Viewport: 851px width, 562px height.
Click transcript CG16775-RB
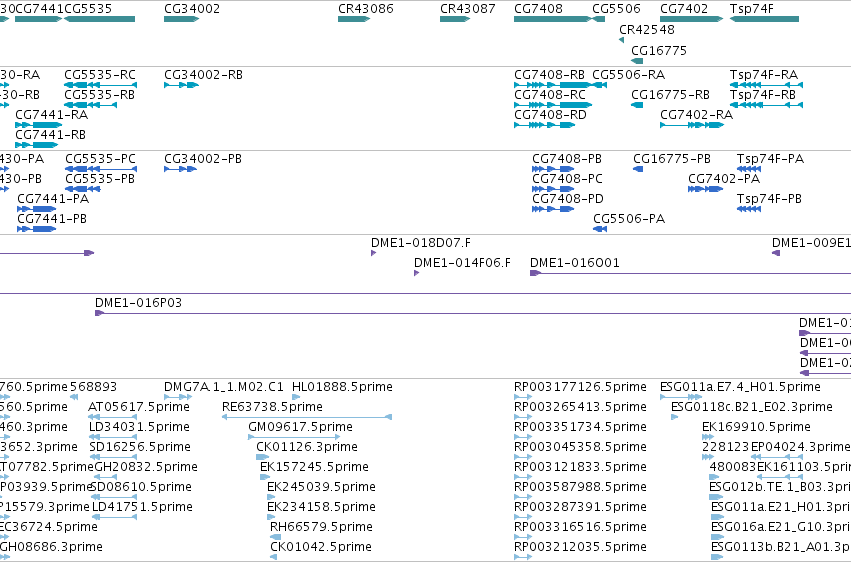click(637, 105)
